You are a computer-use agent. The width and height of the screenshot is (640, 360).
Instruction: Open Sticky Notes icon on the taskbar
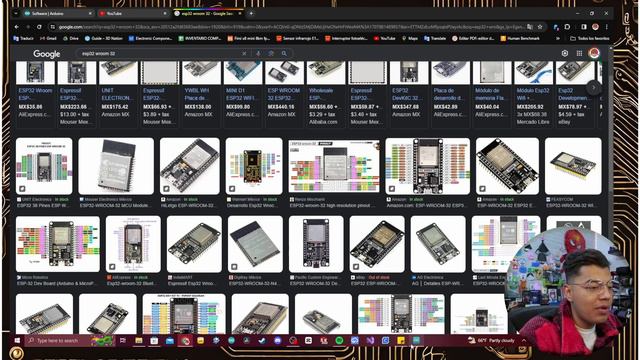[x=401, y=340]
